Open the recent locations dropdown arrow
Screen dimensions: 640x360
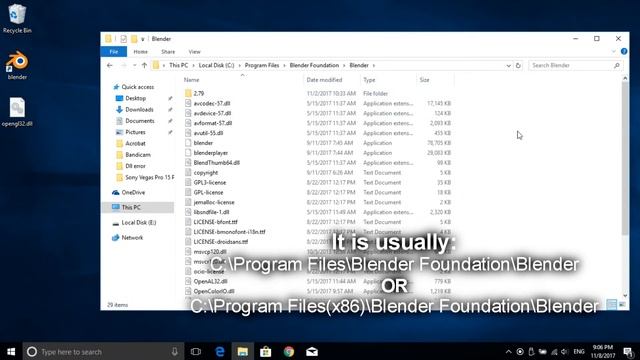tap(135, 65)
